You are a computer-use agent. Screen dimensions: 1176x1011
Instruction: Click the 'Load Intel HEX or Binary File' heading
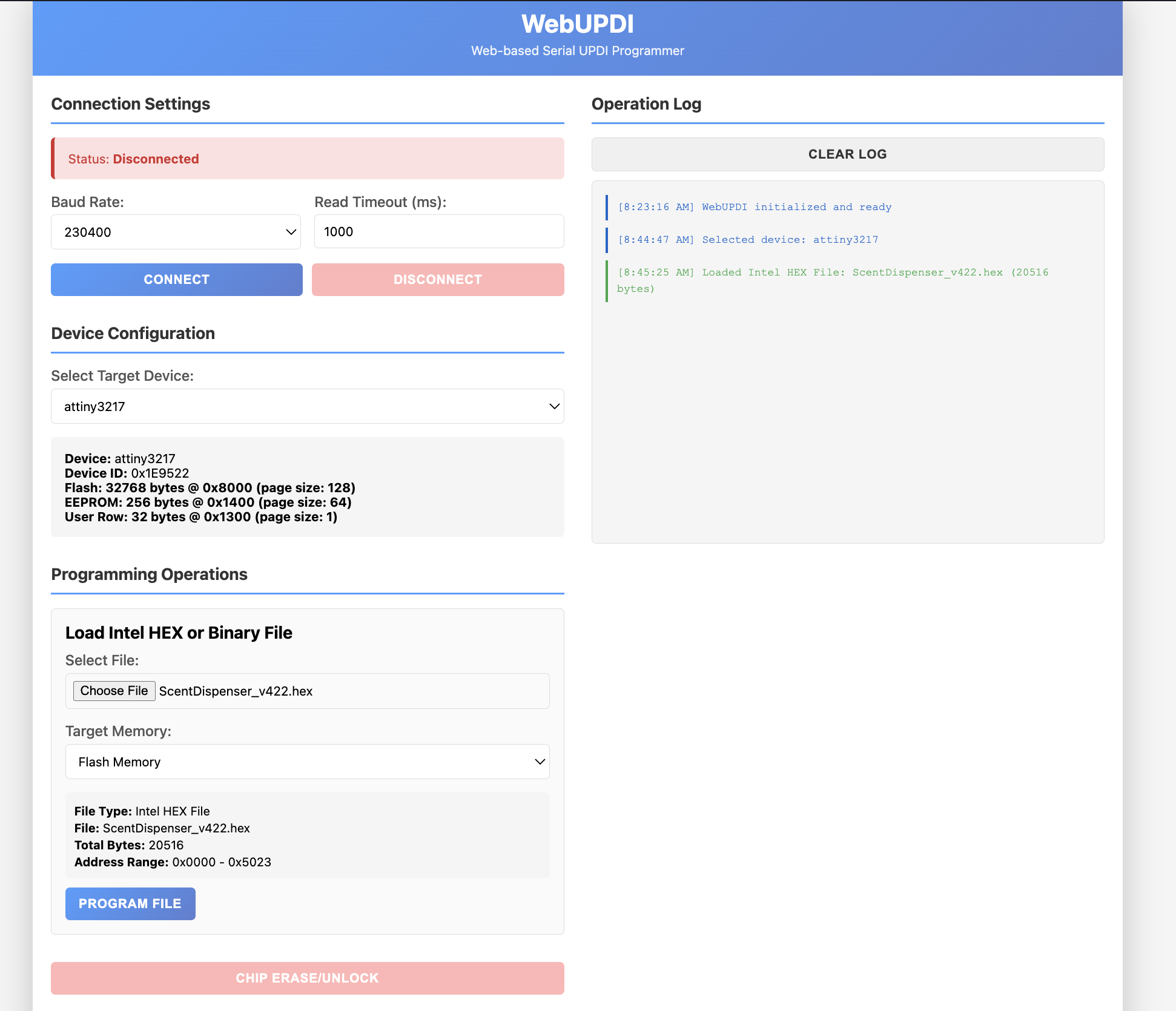[x=179, y=633]
